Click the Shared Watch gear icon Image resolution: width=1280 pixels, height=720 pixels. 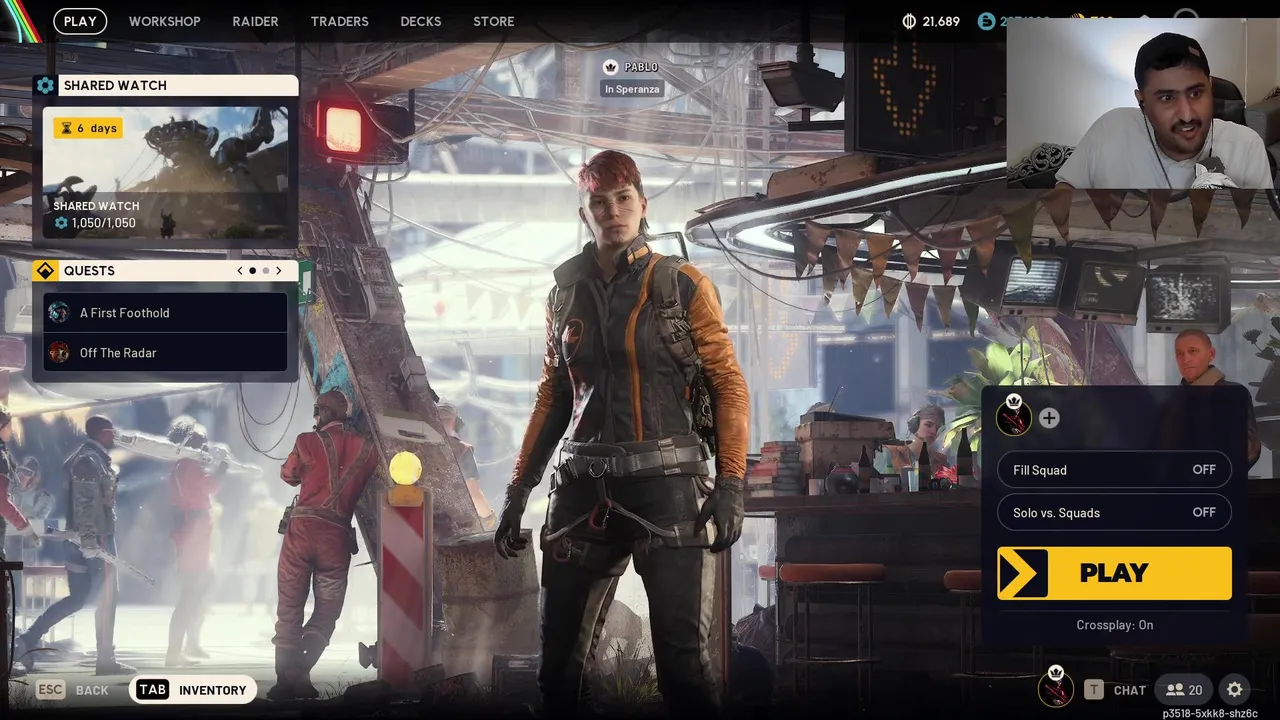(x=45, y=85)
